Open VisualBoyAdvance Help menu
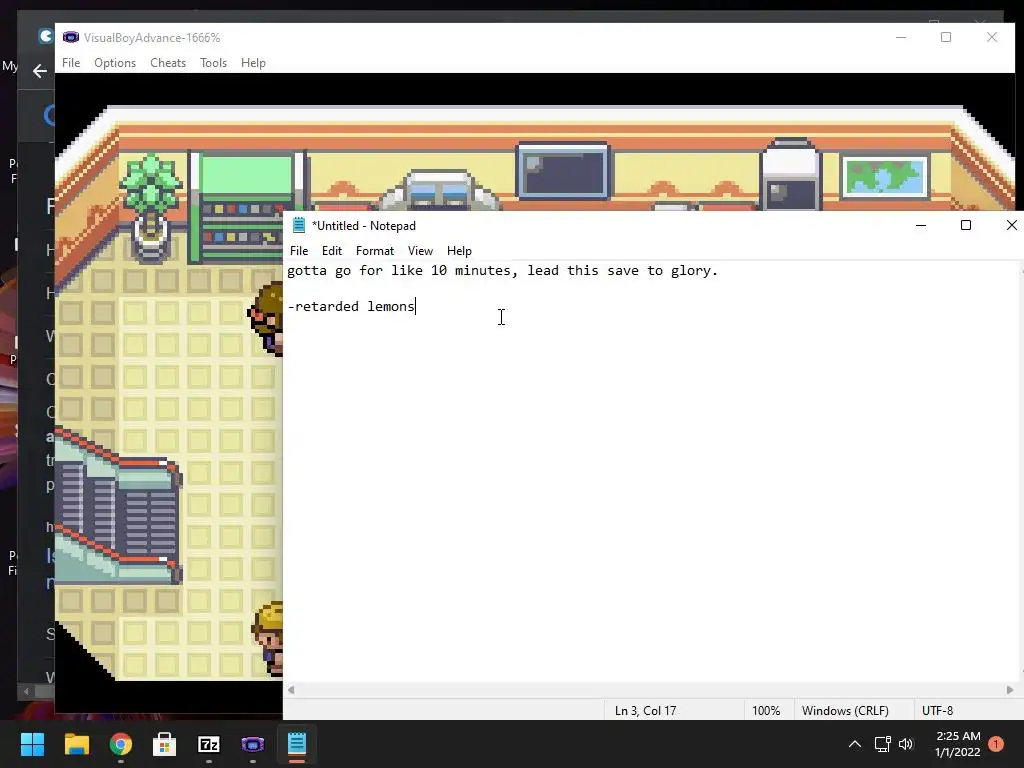 pyautogui.click(x=253, y=63)
